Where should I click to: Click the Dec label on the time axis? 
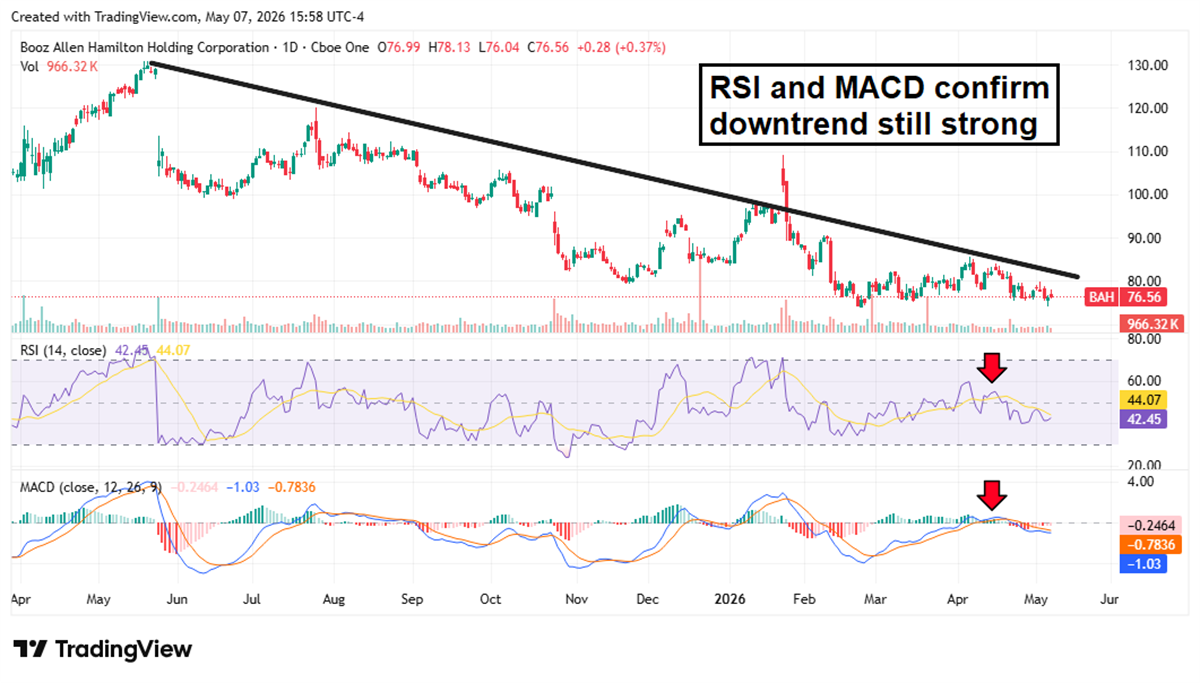[x=648, y=601]
